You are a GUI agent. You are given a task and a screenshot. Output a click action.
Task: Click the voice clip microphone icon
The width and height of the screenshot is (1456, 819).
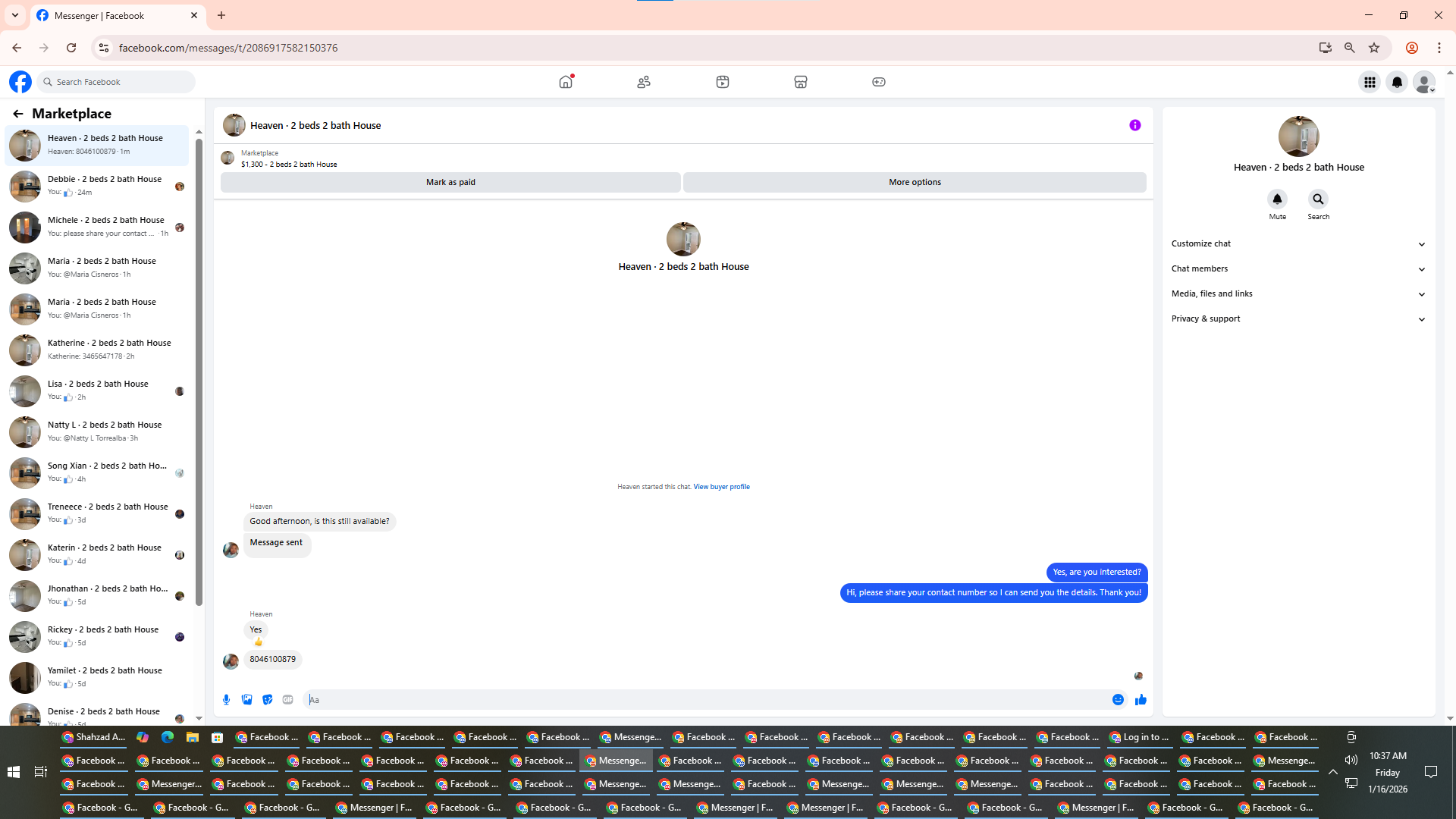click(x=226, y=700)
